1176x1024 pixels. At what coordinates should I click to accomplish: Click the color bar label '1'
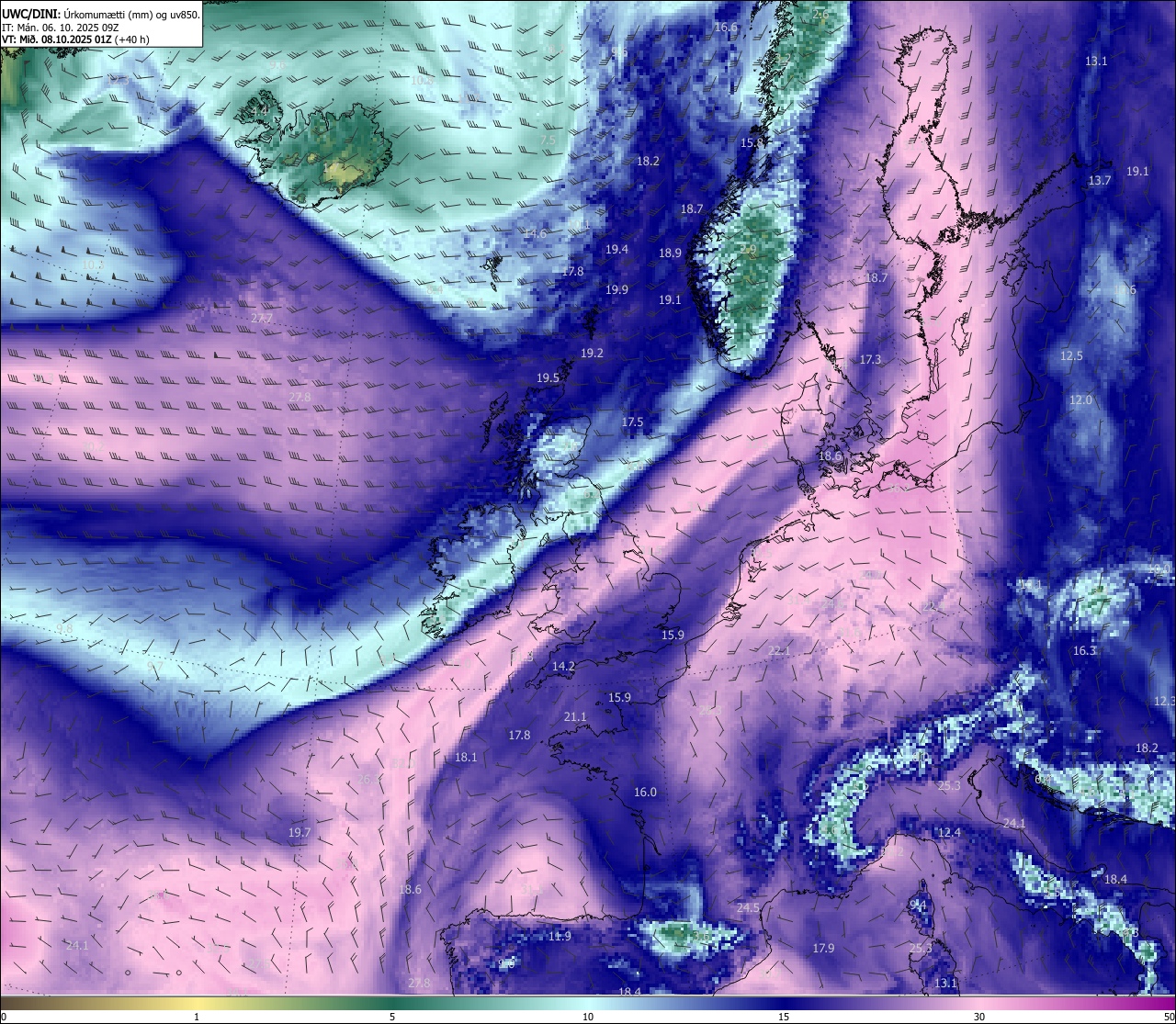coord(196,1017)
